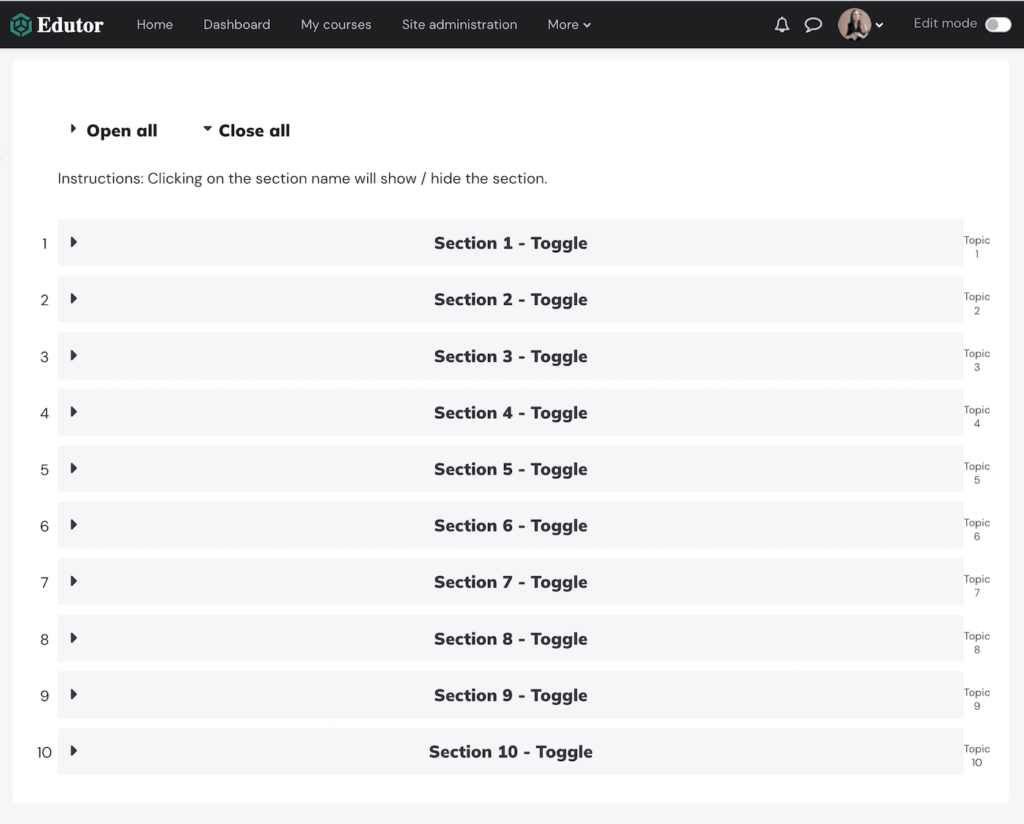Screen dimensions: 1024x824
Task: Expand the More dropdown menu
Action: (569, 25)
